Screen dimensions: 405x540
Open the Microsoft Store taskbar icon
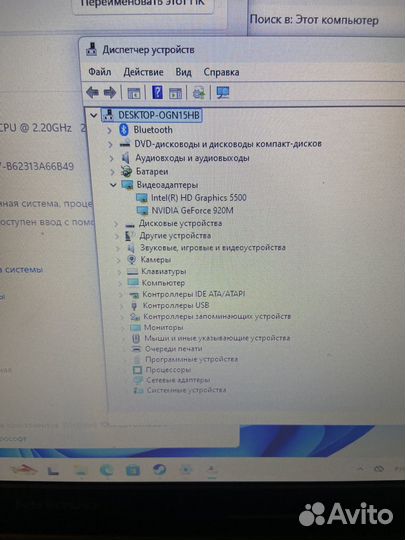pos(133,470)
